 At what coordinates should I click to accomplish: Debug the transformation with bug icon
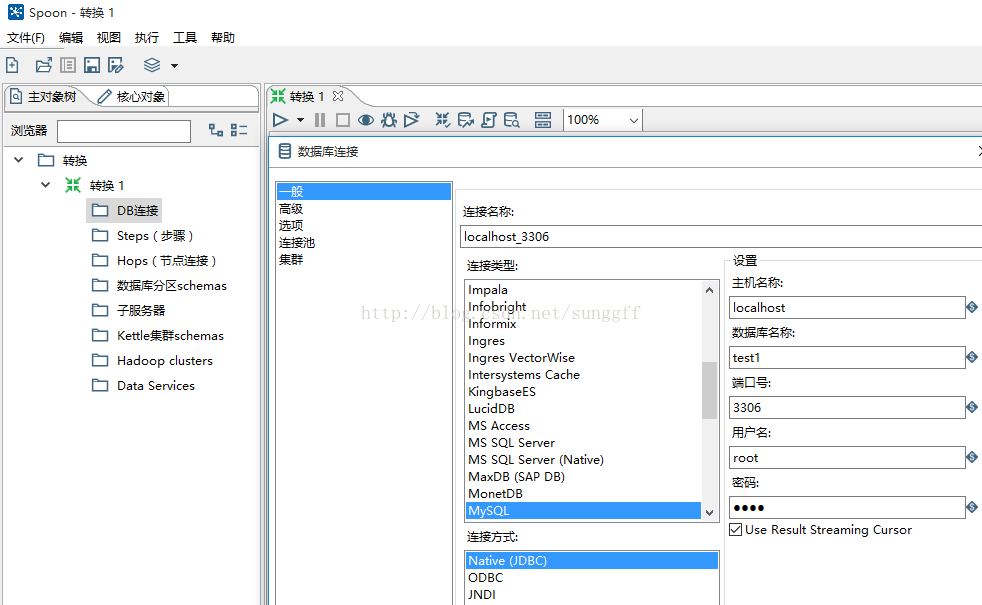(x=389, y=120)
